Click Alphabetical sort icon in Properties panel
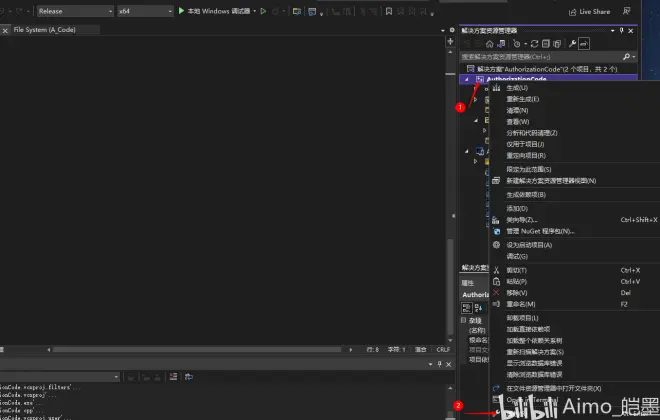Viewport: 660px width, 420px height. tap(479, 308)
